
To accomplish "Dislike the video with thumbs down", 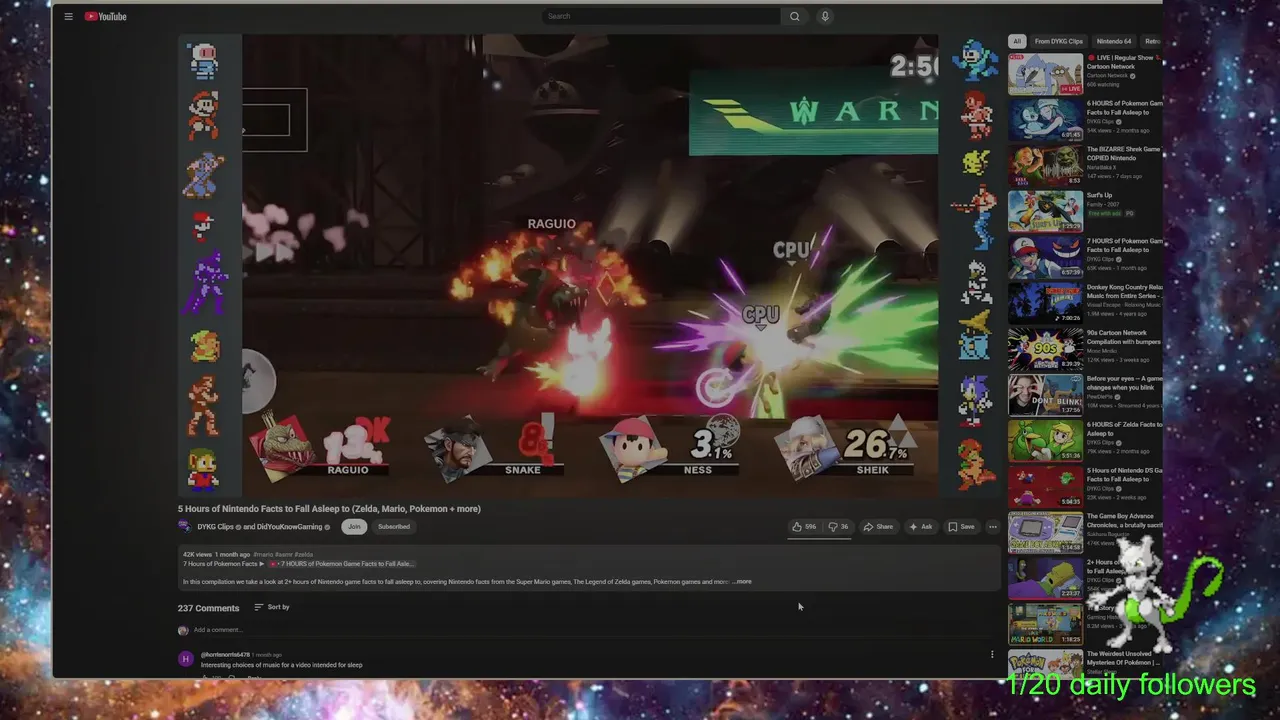I will (838, 527).
